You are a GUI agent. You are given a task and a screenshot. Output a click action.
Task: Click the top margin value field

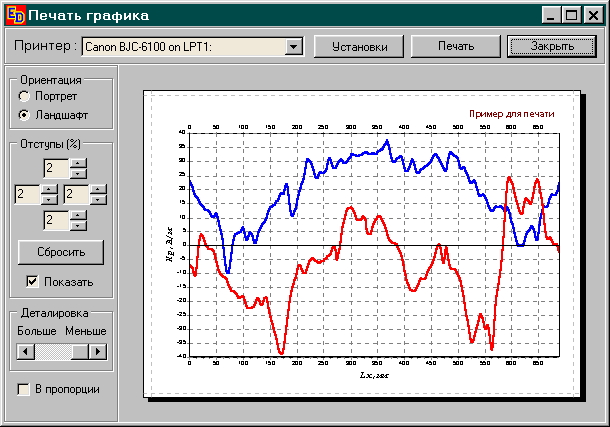point(56,167)
